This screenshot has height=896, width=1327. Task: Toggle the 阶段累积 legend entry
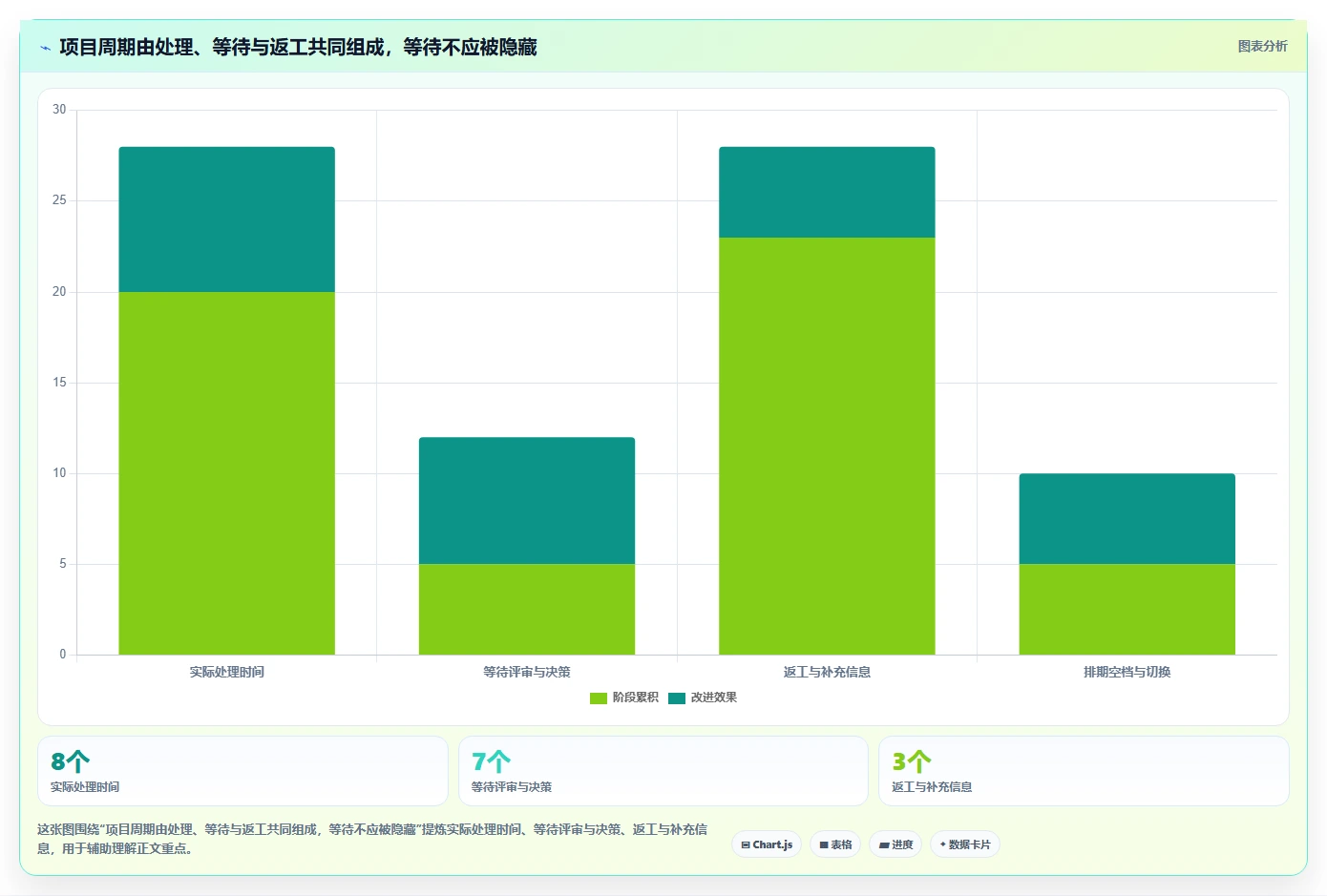(x=624, y=698)
